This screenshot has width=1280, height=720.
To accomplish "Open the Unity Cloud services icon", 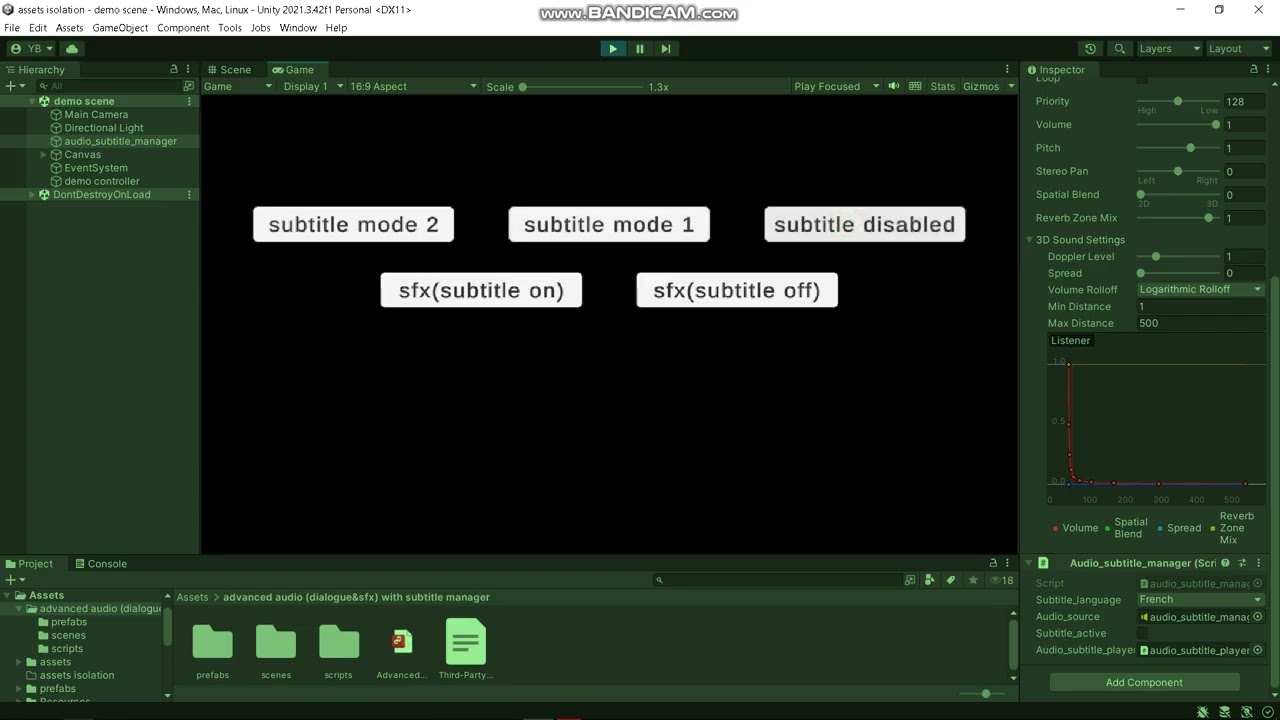I will [x=72, y=48].
